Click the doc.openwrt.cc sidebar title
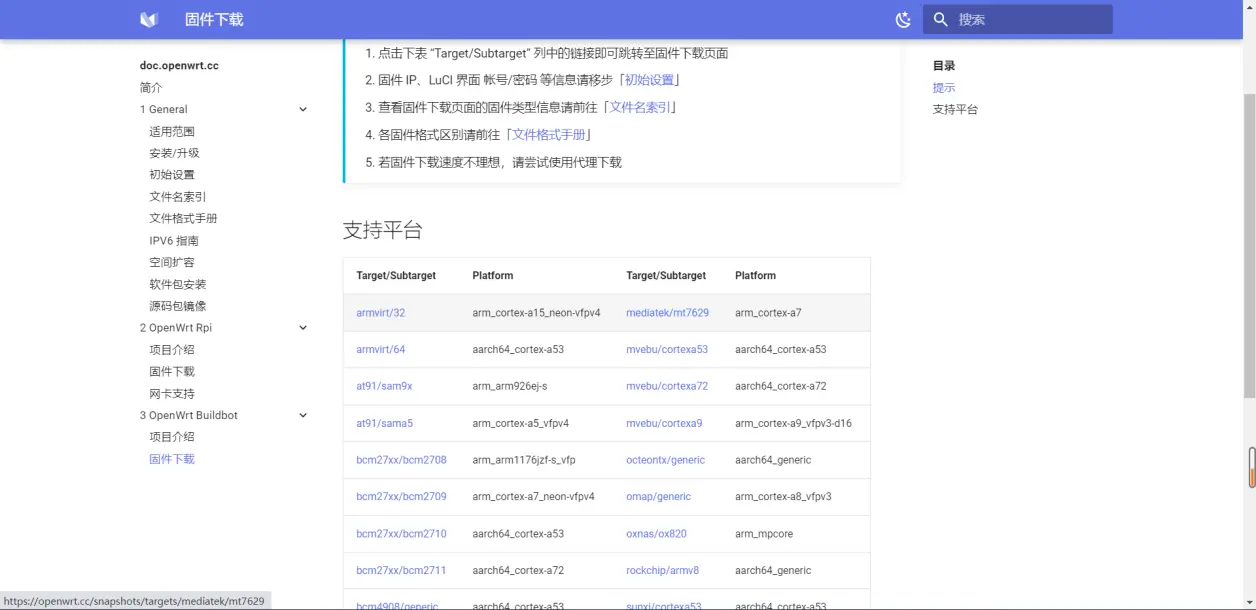Image resolution: width=1256 pixels, height=610 pixels. (x=179, y=66)
